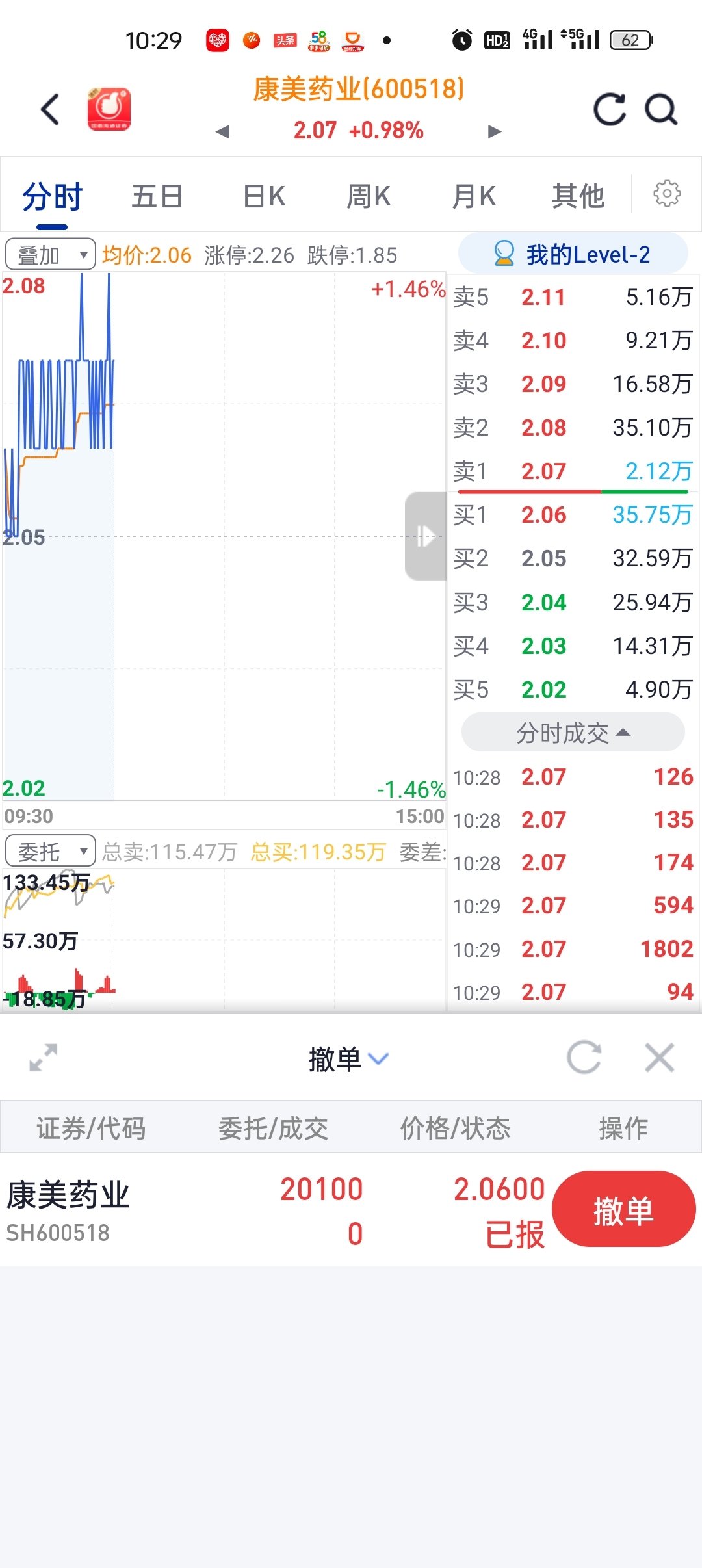Collapse the 分时成交 trade list
702x1568 pixels.
click(x=573, y=733)
